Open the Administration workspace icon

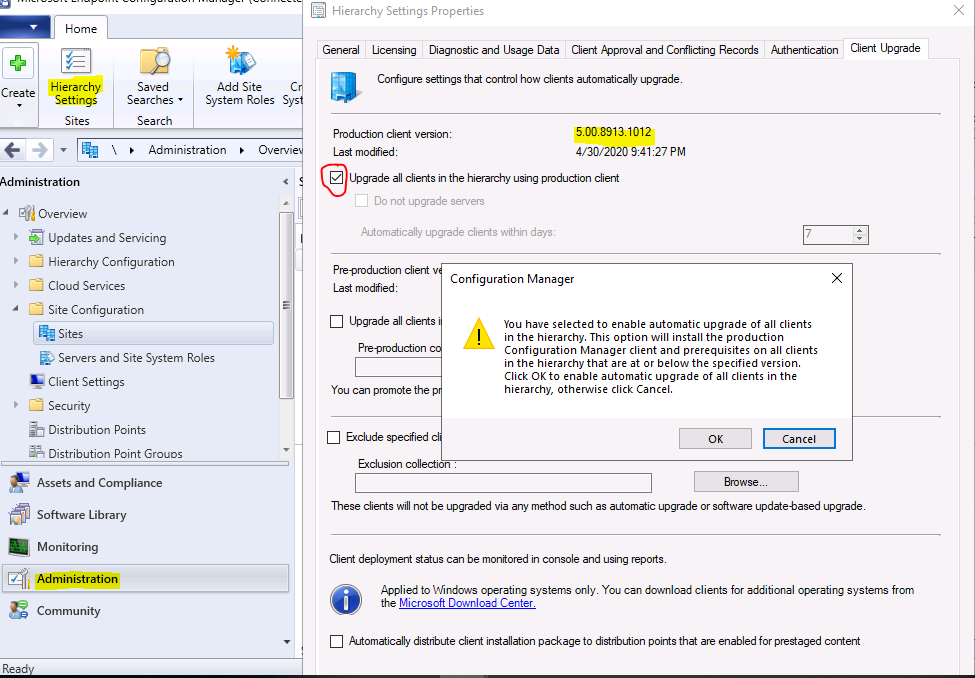[19, 578]
